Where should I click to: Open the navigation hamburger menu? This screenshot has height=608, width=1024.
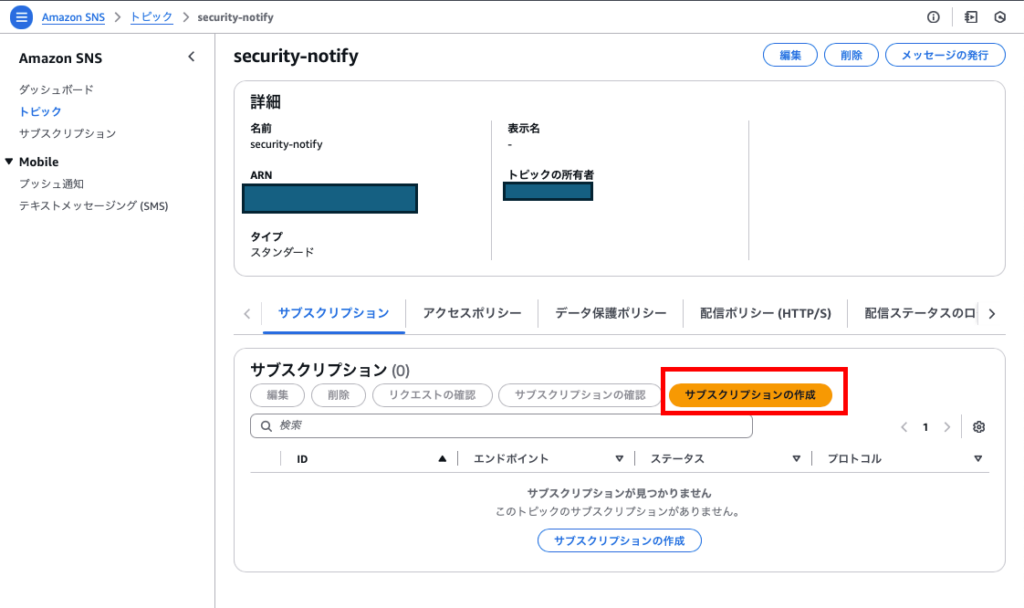(21, 16)
